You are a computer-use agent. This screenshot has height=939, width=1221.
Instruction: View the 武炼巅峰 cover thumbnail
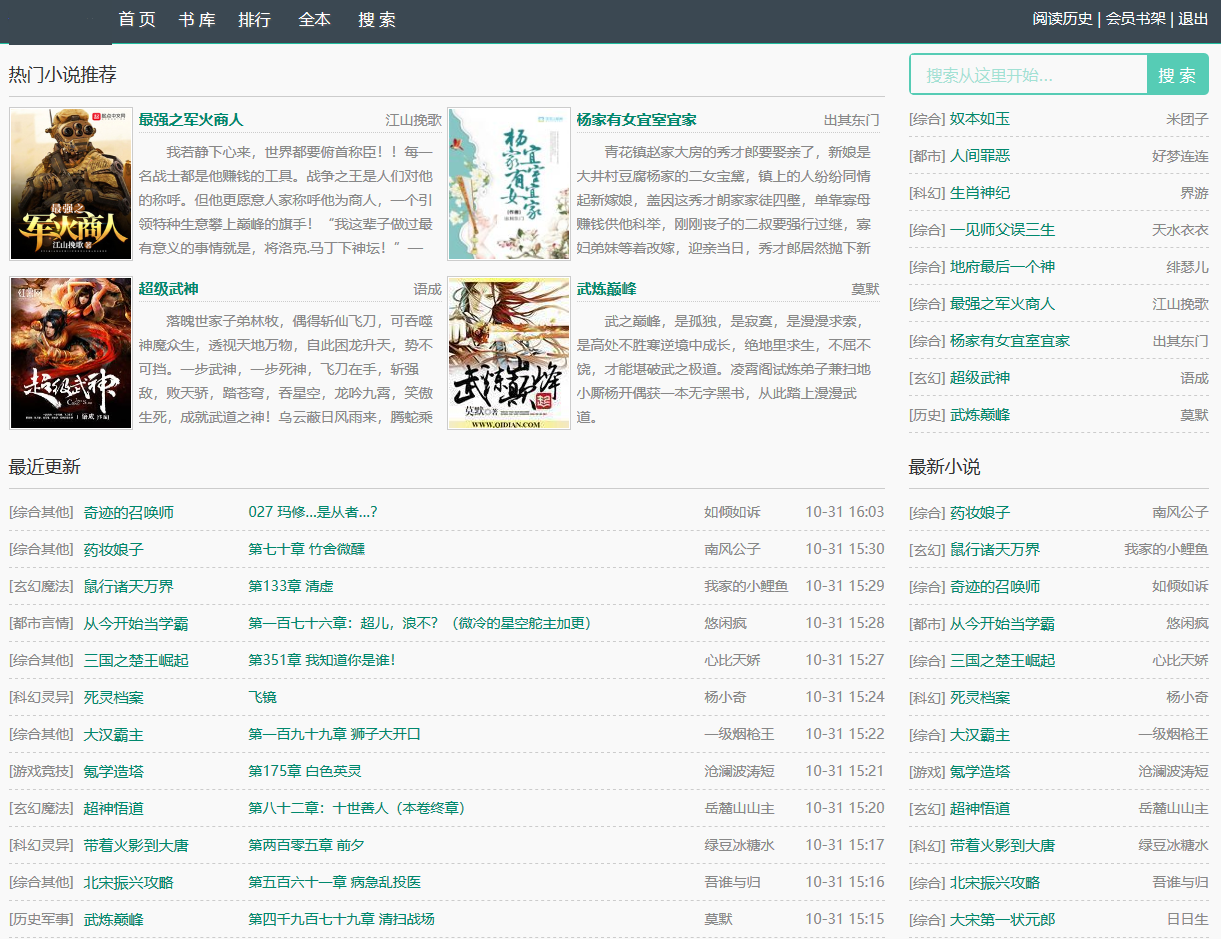click(509, 352)
